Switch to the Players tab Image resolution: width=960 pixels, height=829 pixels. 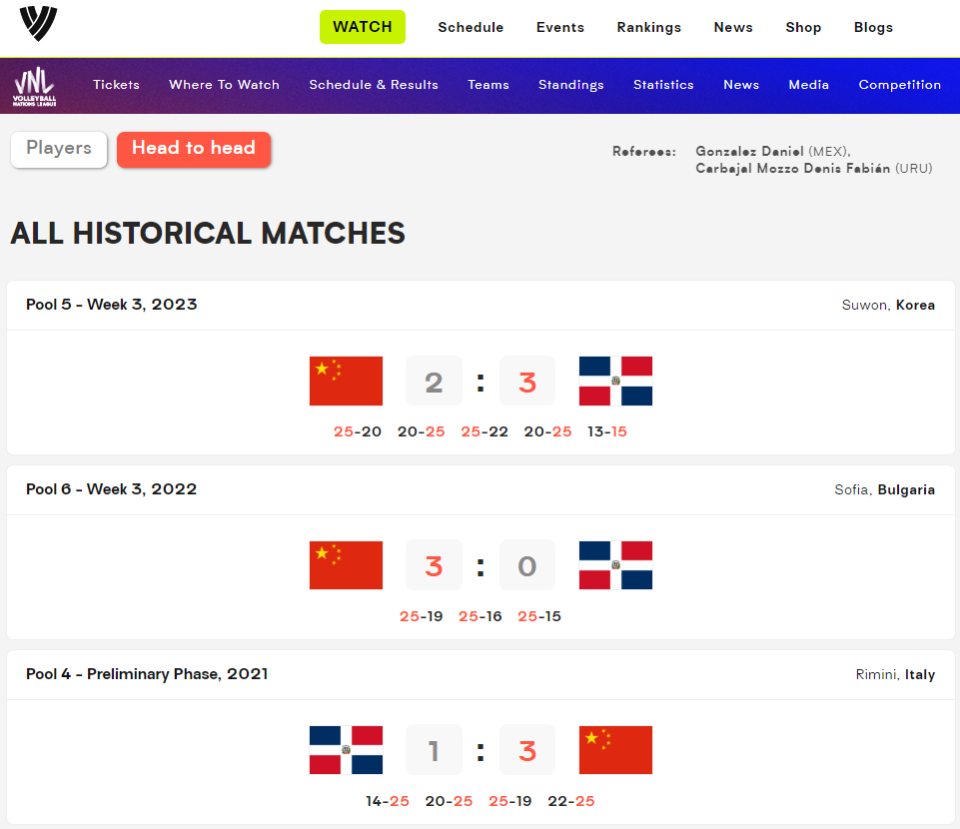click(59, 149)
